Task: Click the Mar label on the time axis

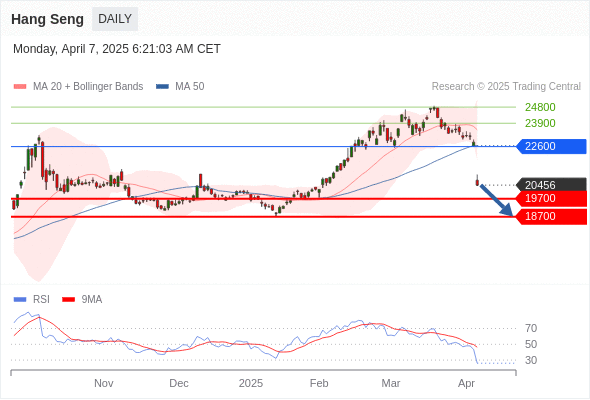Action: (391, 383)
